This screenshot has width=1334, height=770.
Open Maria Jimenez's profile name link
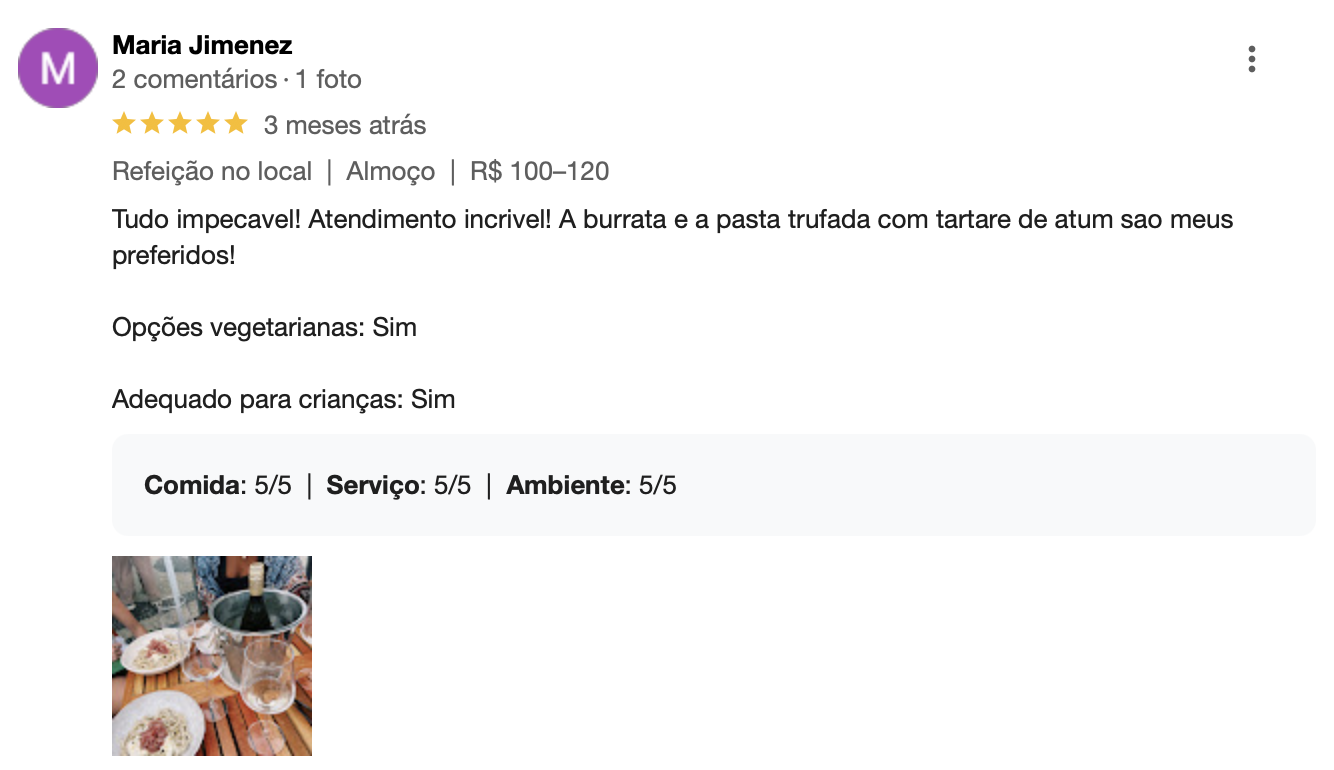(202, 45)
